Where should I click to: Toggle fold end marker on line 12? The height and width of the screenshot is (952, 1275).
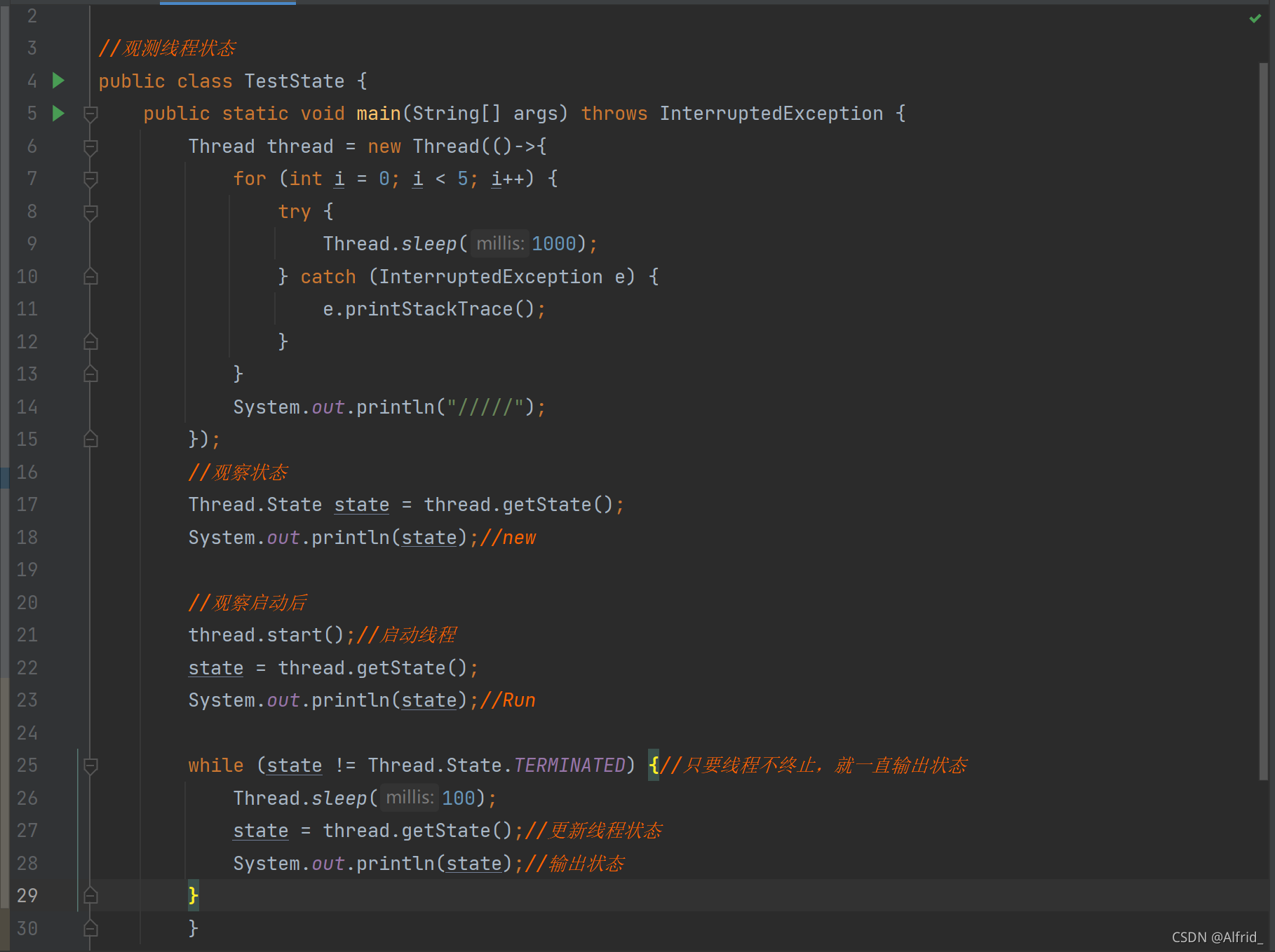tap(90, 341)
